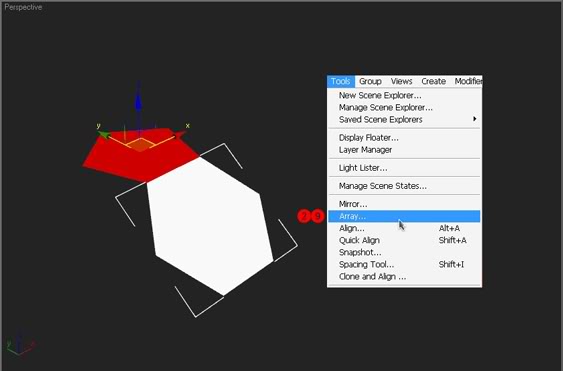This screenshot has width=563, height=371.
Task: Click the blue Z-axis gizmo arrow
Action: point(138,102)
